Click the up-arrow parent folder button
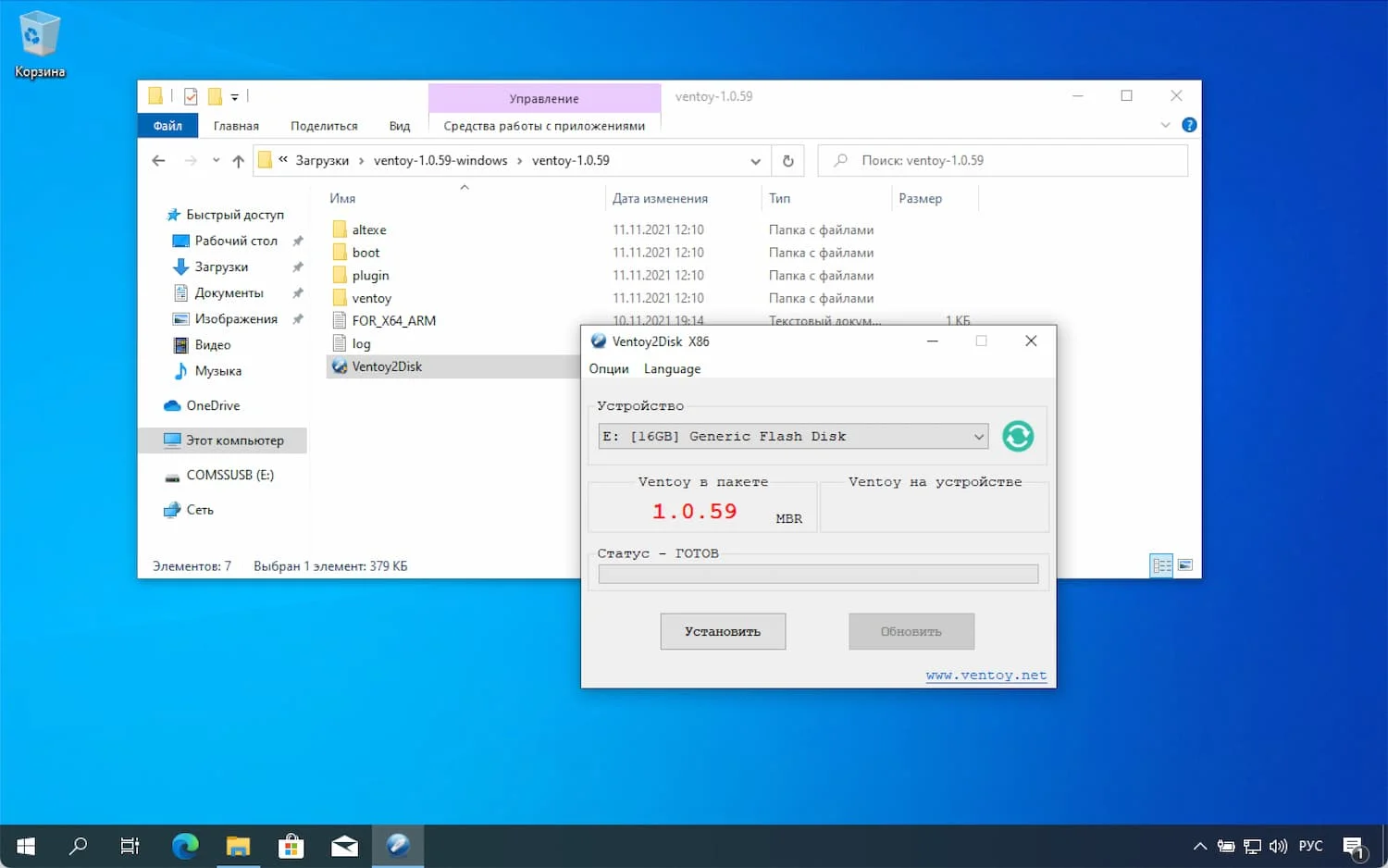The width and height of the screenshot is (1388, 868). pyautogui.click(x=238, y=161)
